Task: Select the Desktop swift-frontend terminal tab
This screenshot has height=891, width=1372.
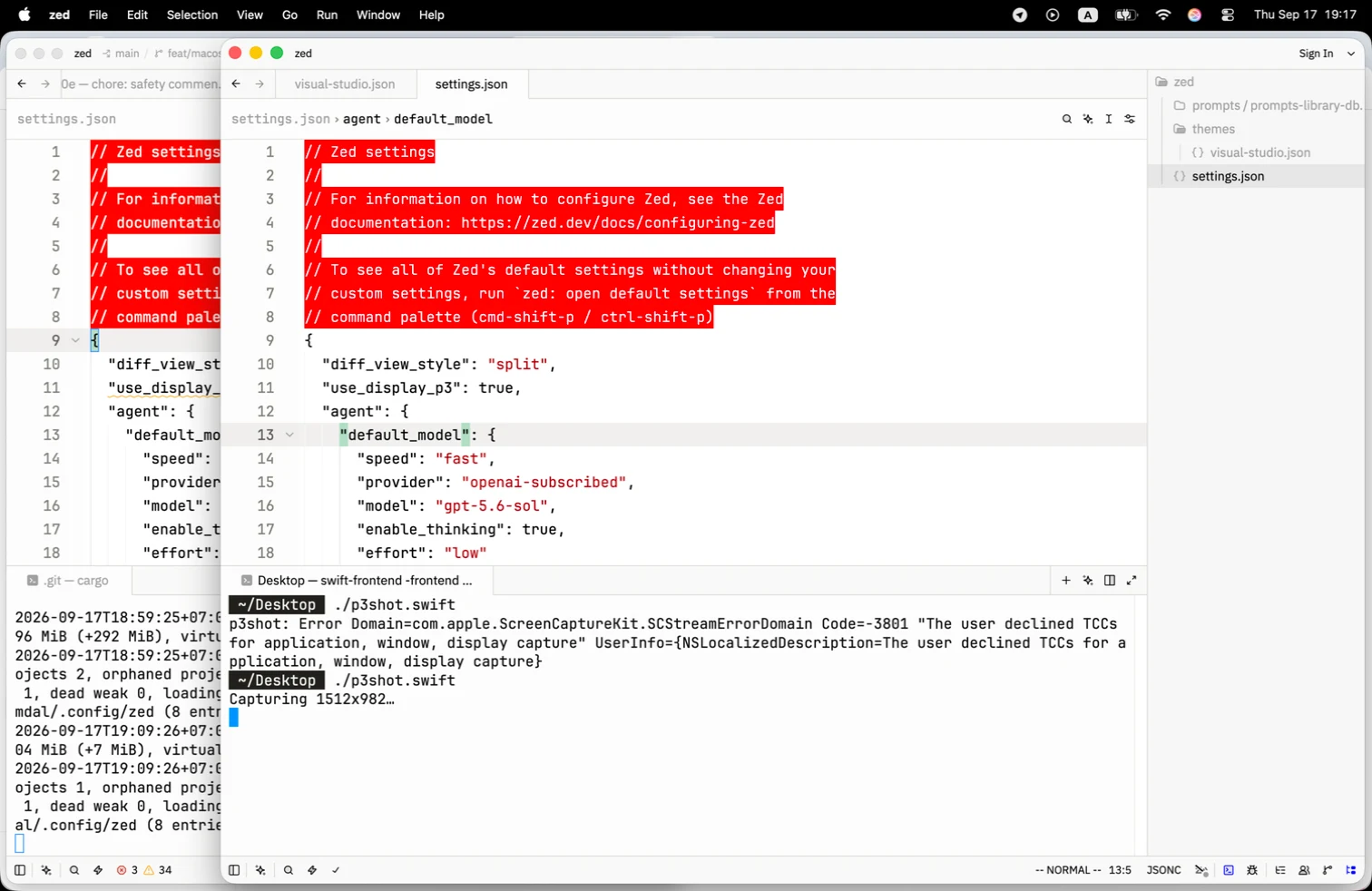Action: [x=358, y=581]
